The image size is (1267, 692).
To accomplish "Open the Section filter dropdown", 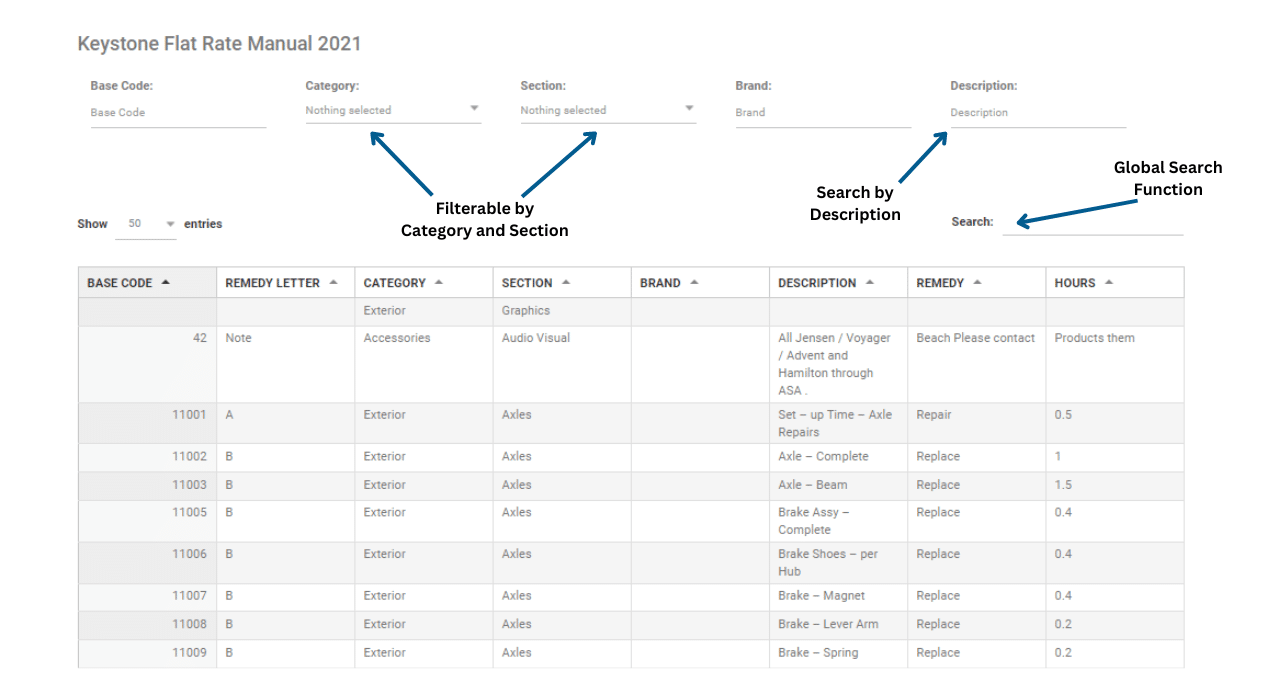I will pyautogui.click(x=608, y=110).
